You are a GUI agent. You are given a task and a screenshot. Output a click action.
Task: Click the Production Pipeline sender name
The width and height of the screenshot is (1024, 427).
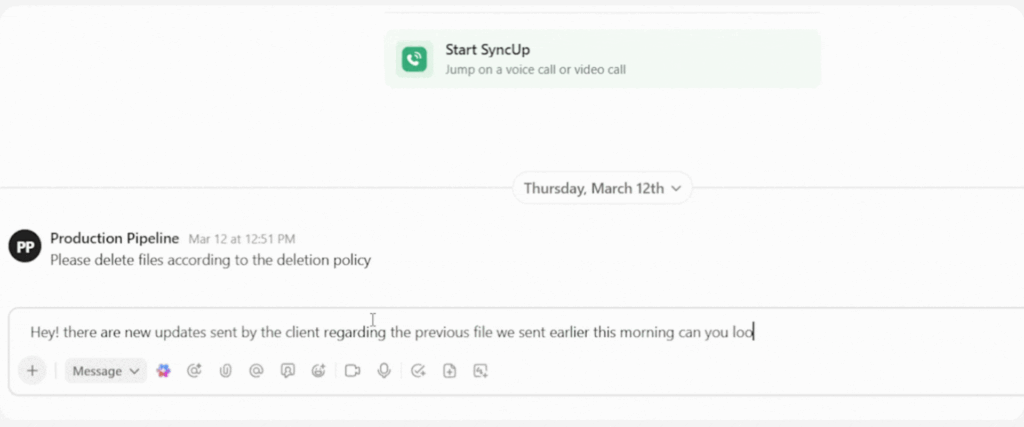click(114, 239)
